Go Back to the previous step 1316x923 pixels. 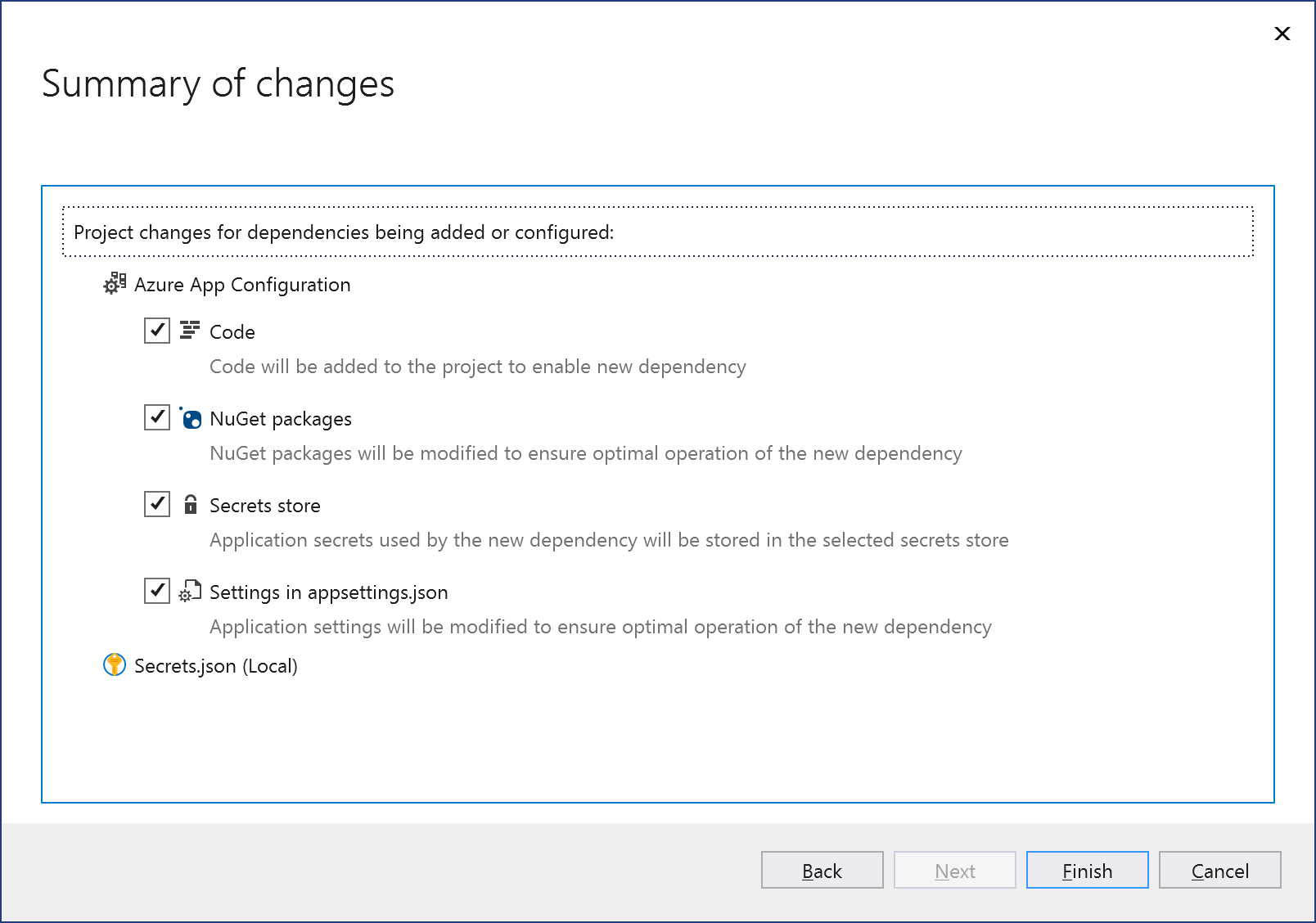click(x=822, y=870)
